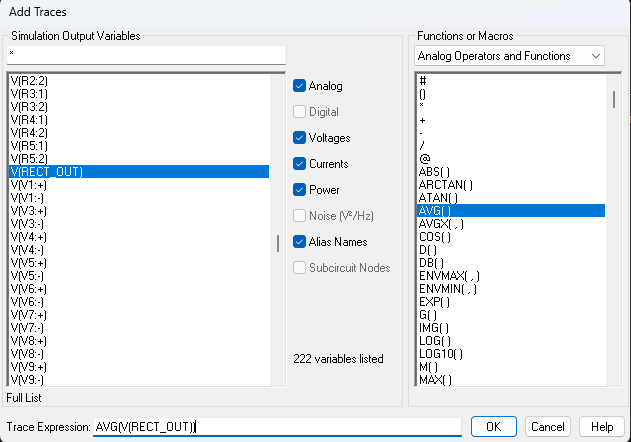Choose the MAX( ) function
Screen dimensions: 631x442
[x=511, y=379]
